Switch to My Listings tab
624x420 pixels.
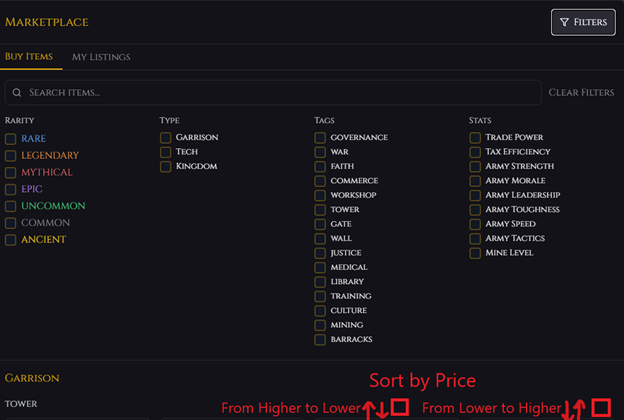101,57
